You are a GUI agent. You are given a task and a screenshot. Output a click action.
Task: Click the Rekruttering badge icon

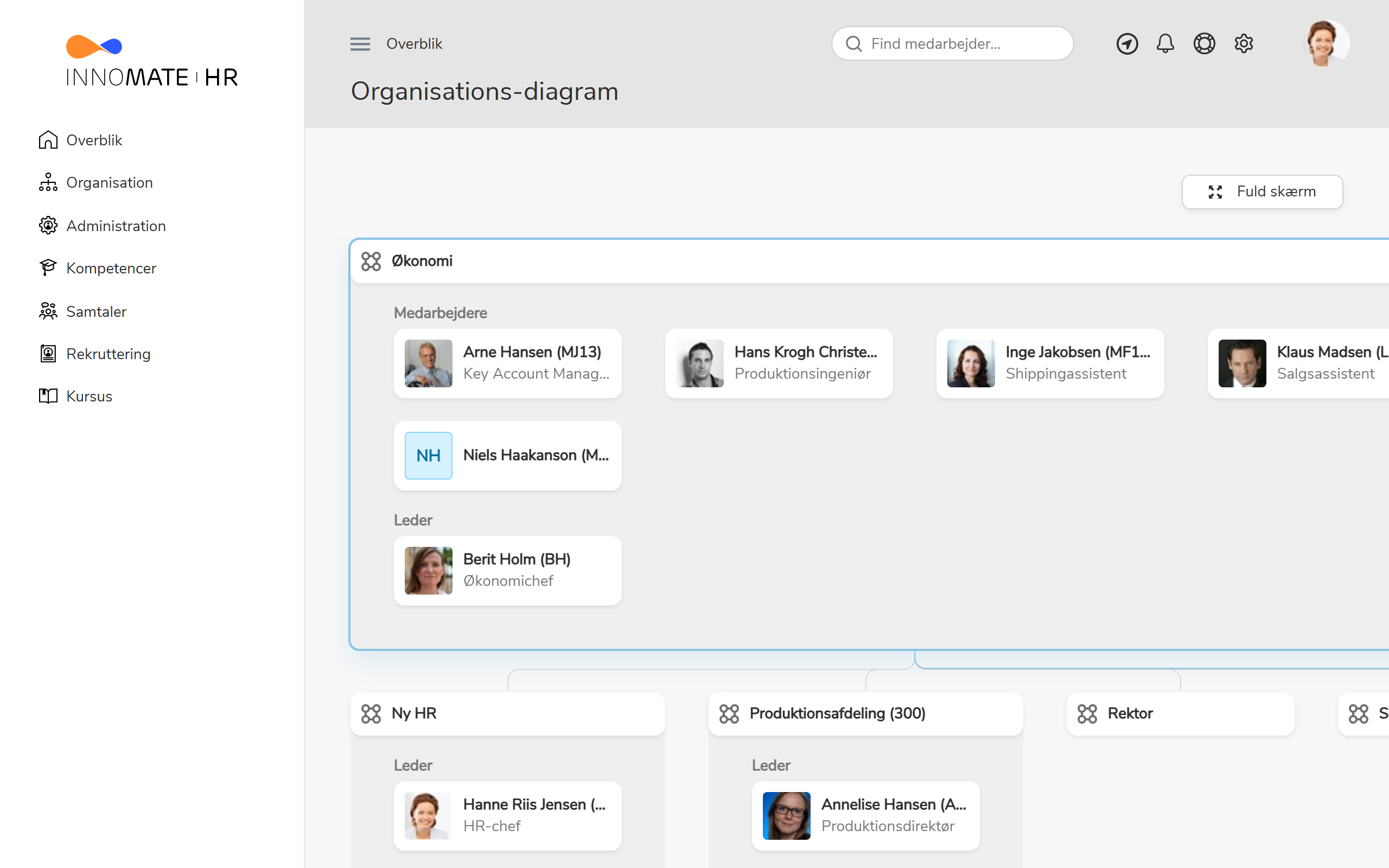tap(48, 354)
